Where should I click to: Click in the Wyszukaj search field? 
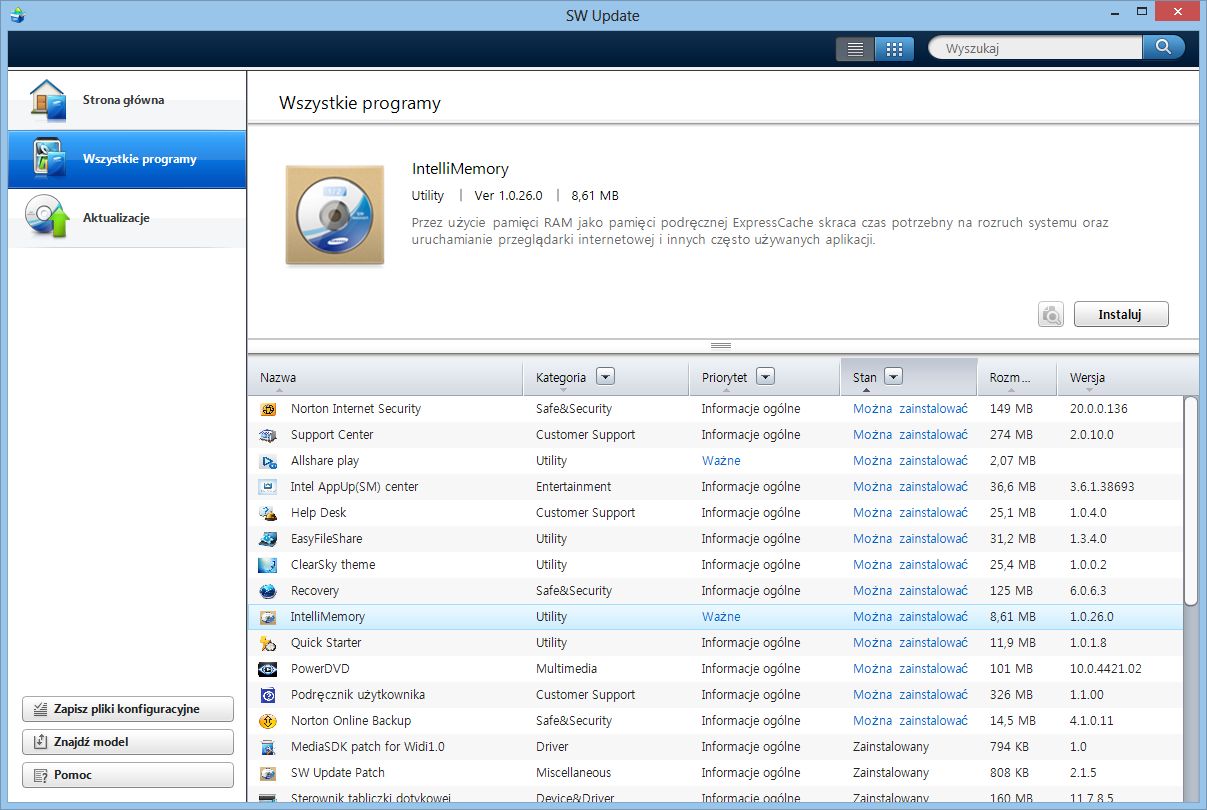pyautogui.click(x=1035, y=48)
